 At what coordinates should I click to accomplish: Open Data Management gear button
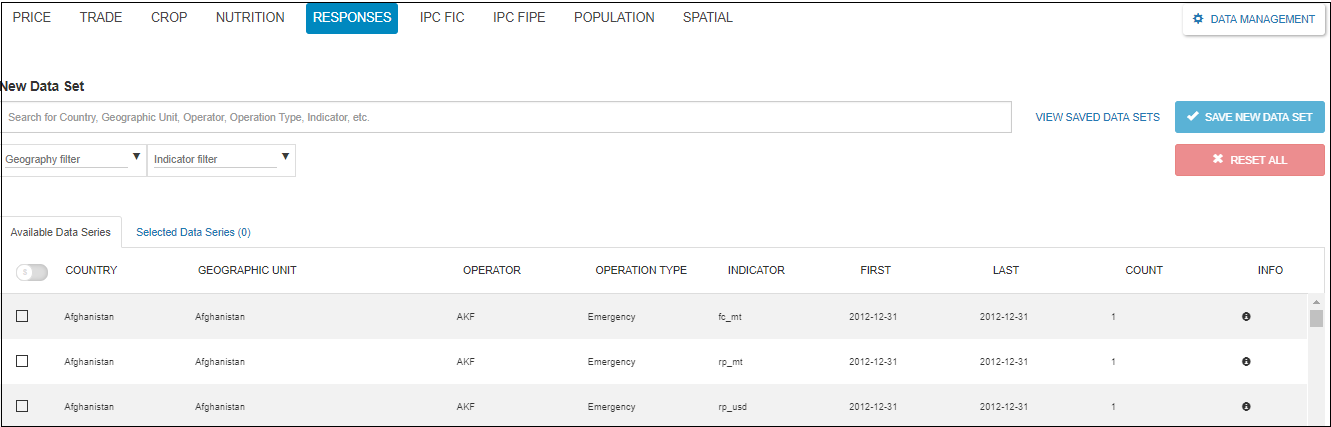pyautogui.click(x=1253, y=19)
